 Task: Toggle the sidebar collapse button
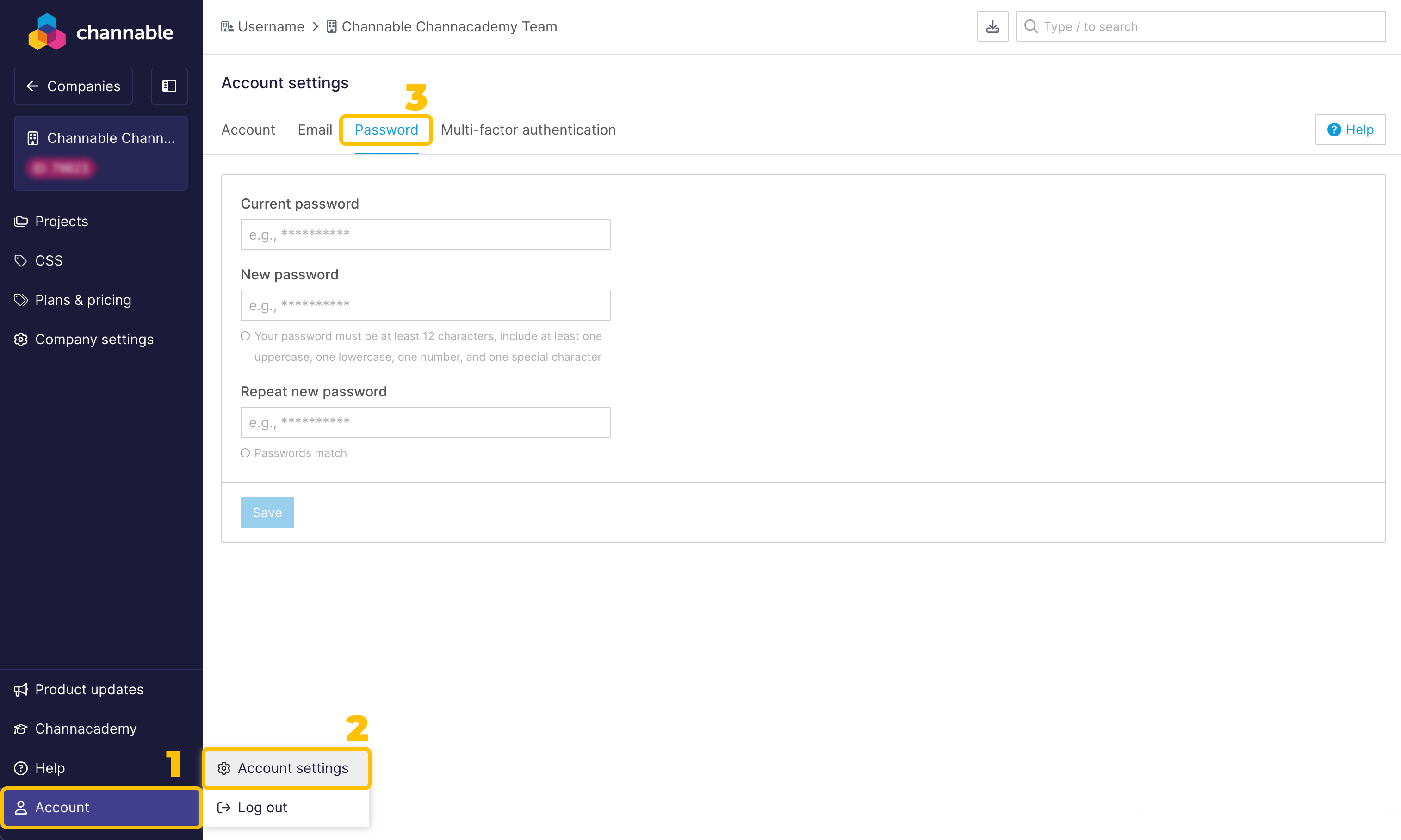tap(169, 86)
